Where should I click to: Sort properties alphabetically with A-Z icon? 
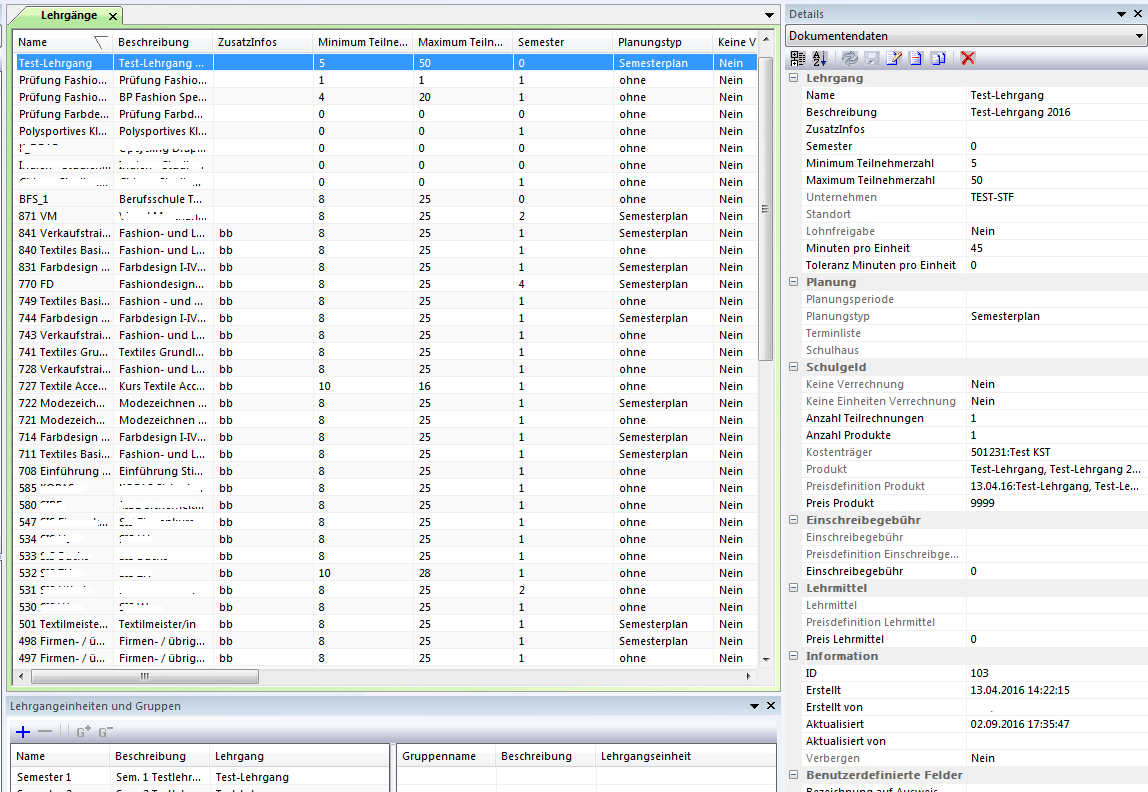pos(819,58)
